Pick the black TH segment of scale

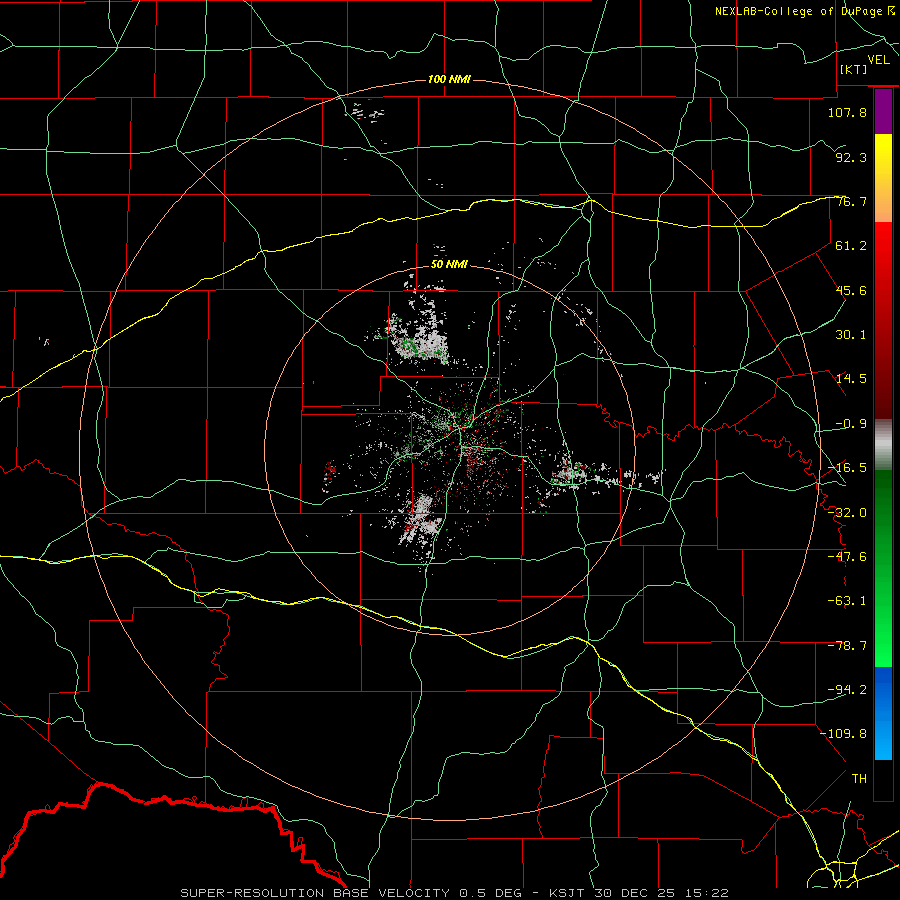[x=883, y=780]
